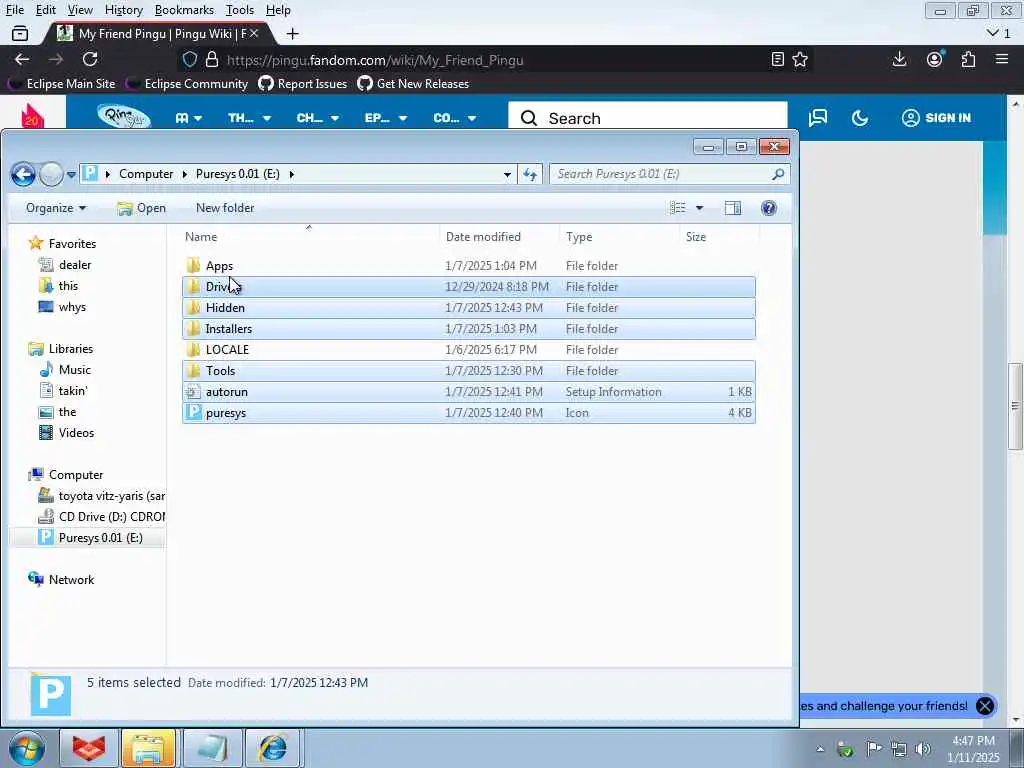Open the address bar history dropdown
The width and height of the screenshot is (1024, 768).
[x=507, y=174]
